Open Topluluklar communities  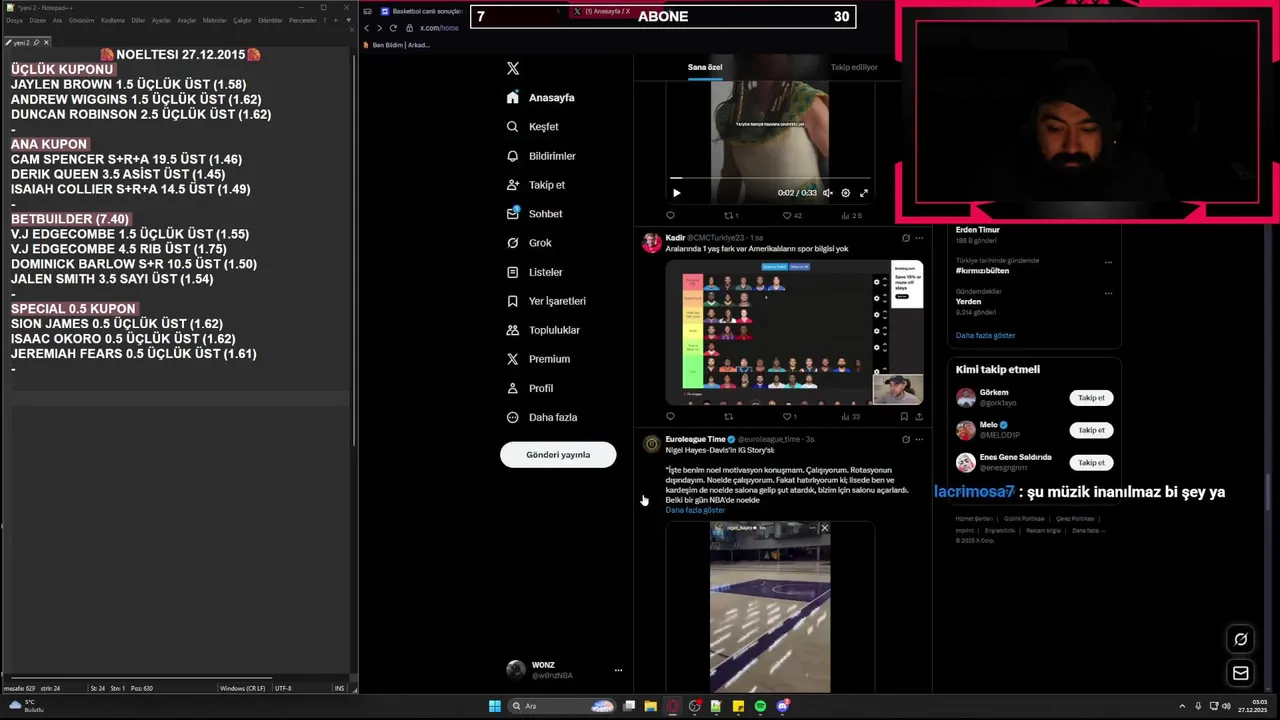pos(542,330)
